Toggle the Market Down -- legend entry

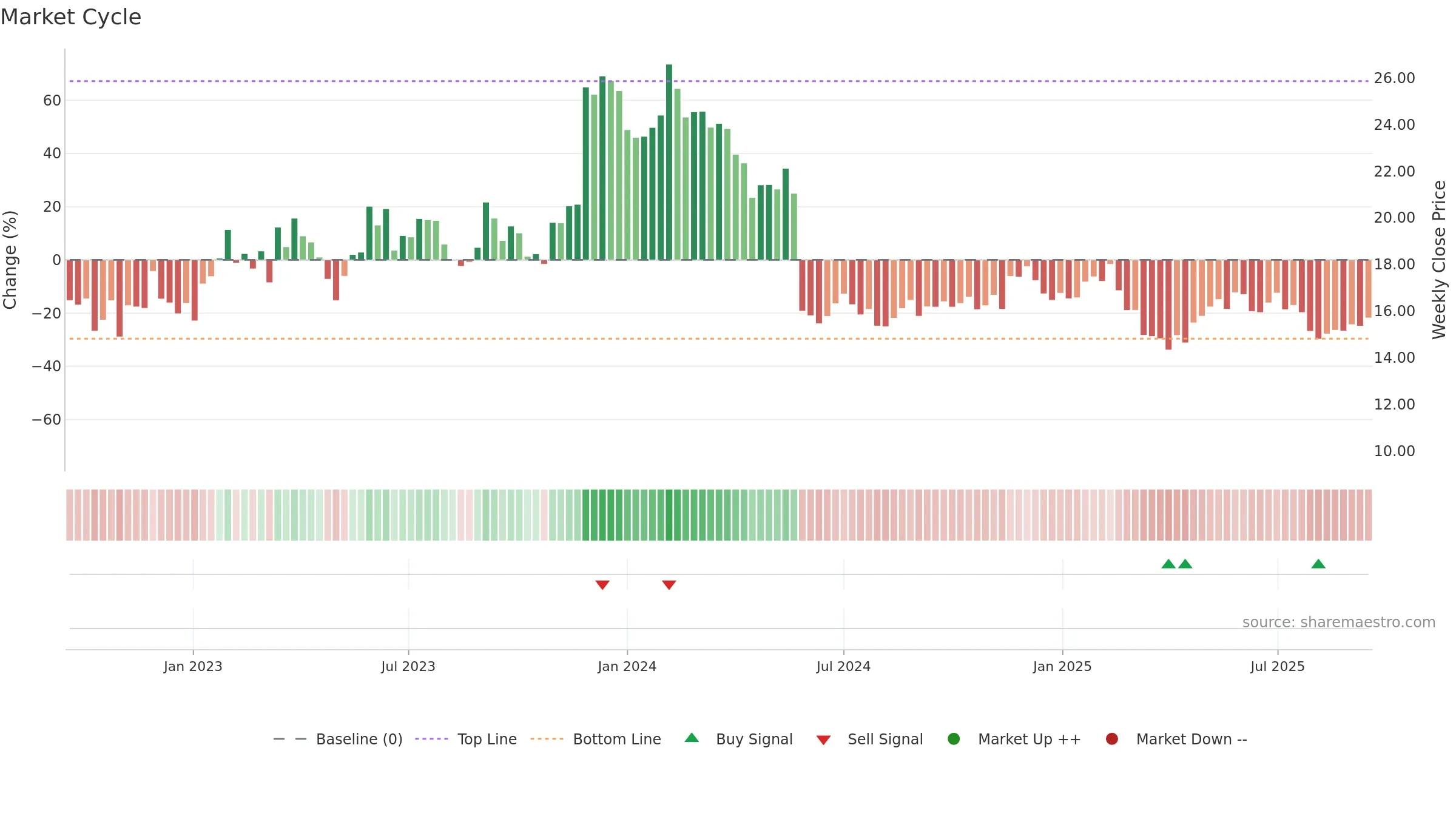(1176, 739)
